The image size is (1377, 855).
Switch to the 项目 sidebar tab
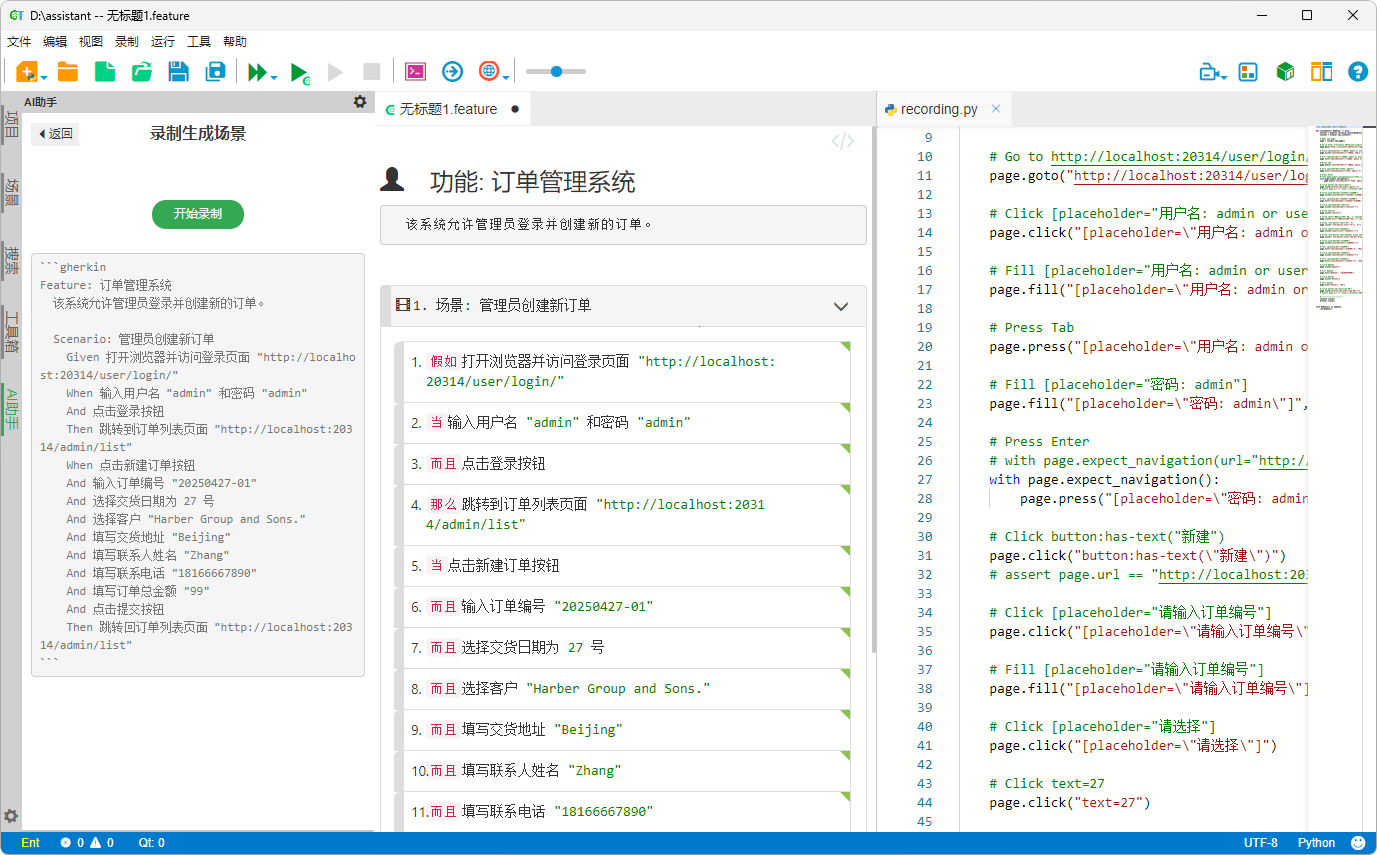coord(11,124)
